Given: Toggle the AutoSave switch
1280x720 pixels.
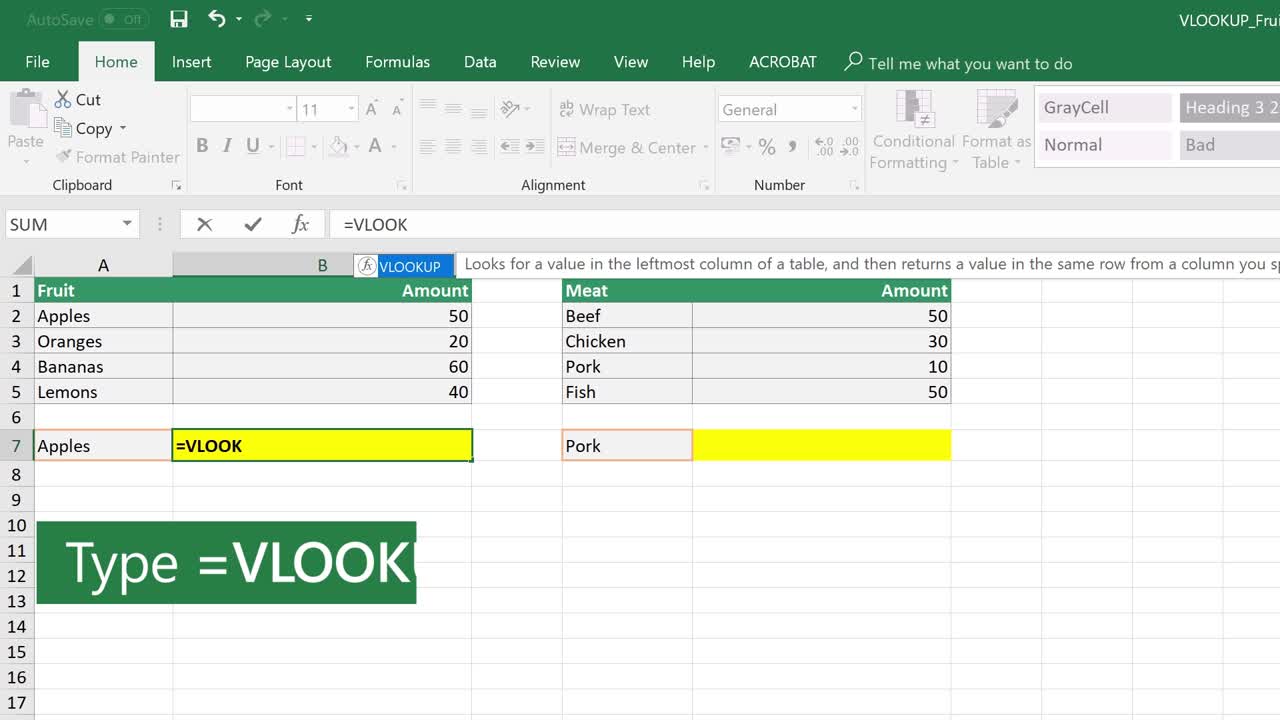Looking at the screenshot, I should 124,19.
